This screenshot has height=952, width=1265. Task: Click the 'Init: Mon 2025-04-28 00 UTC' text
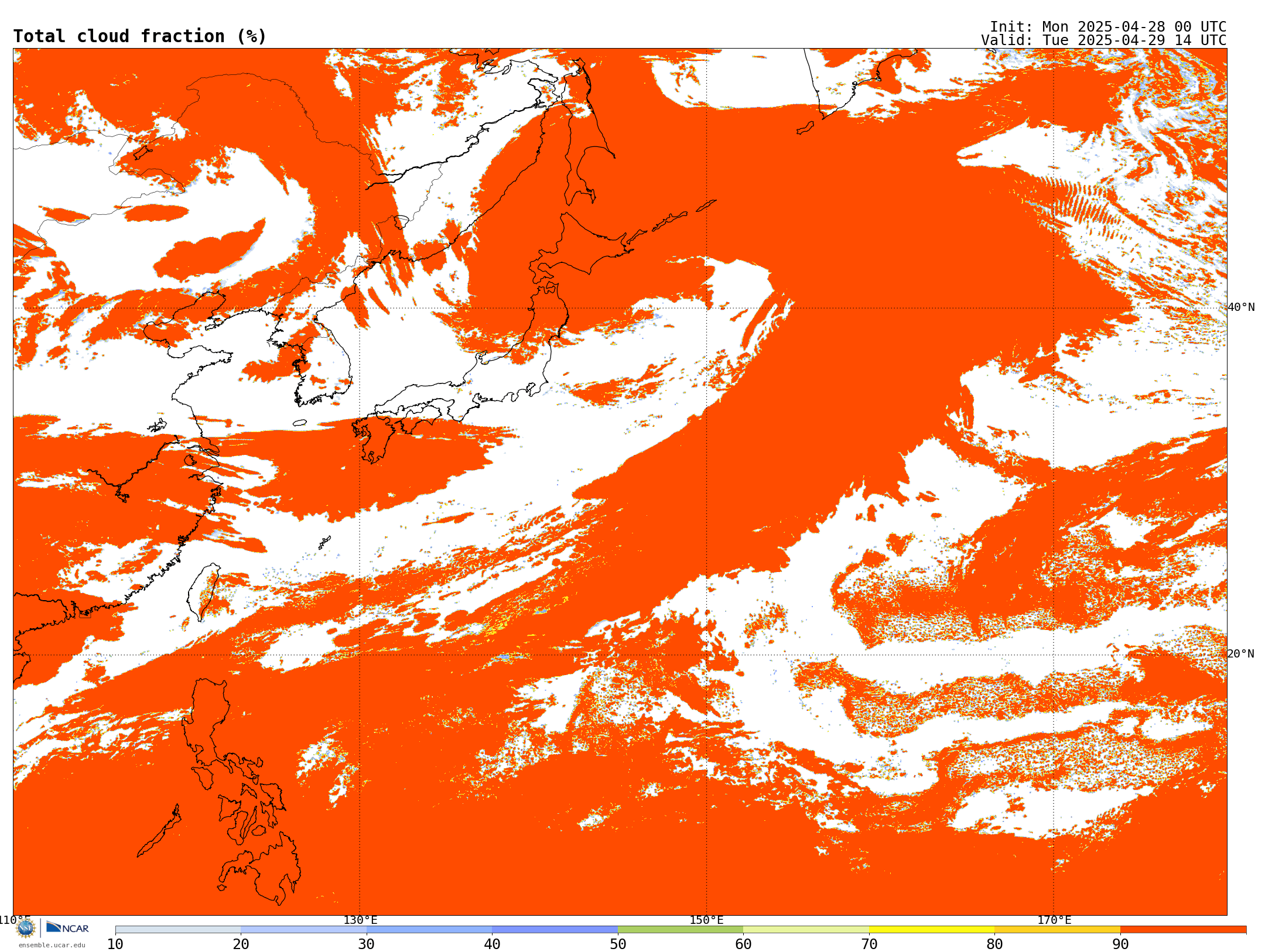(1108, 27)
